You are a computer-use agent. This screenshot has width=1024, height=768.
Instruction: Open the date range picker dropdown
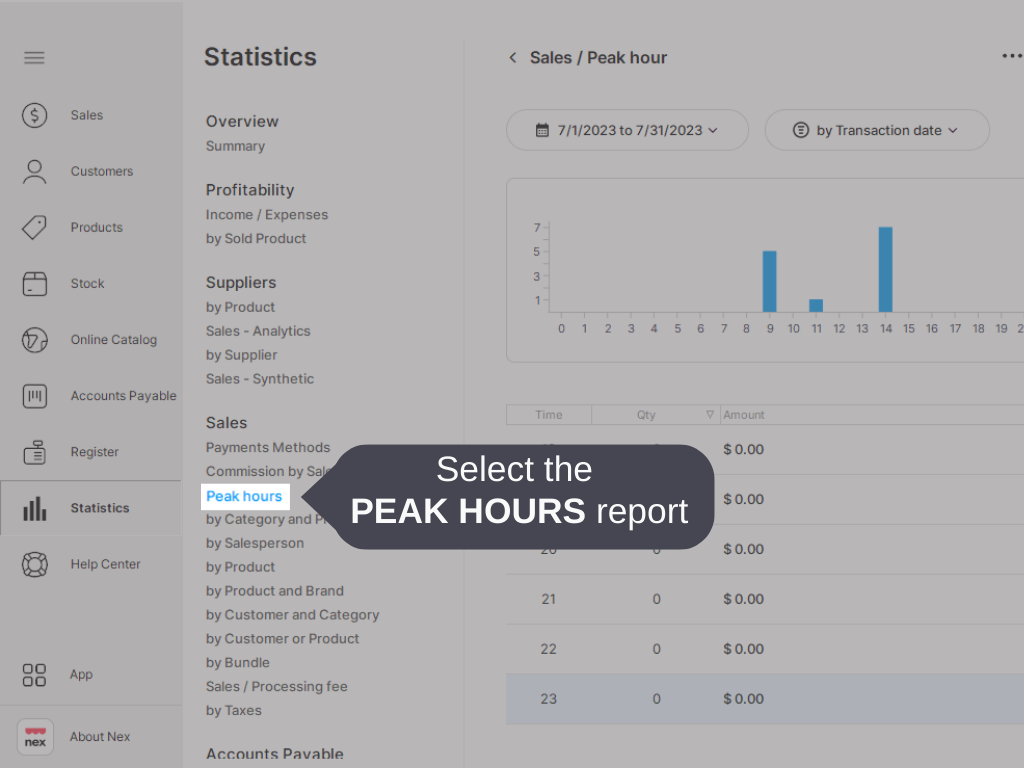(x=627, y=129)
